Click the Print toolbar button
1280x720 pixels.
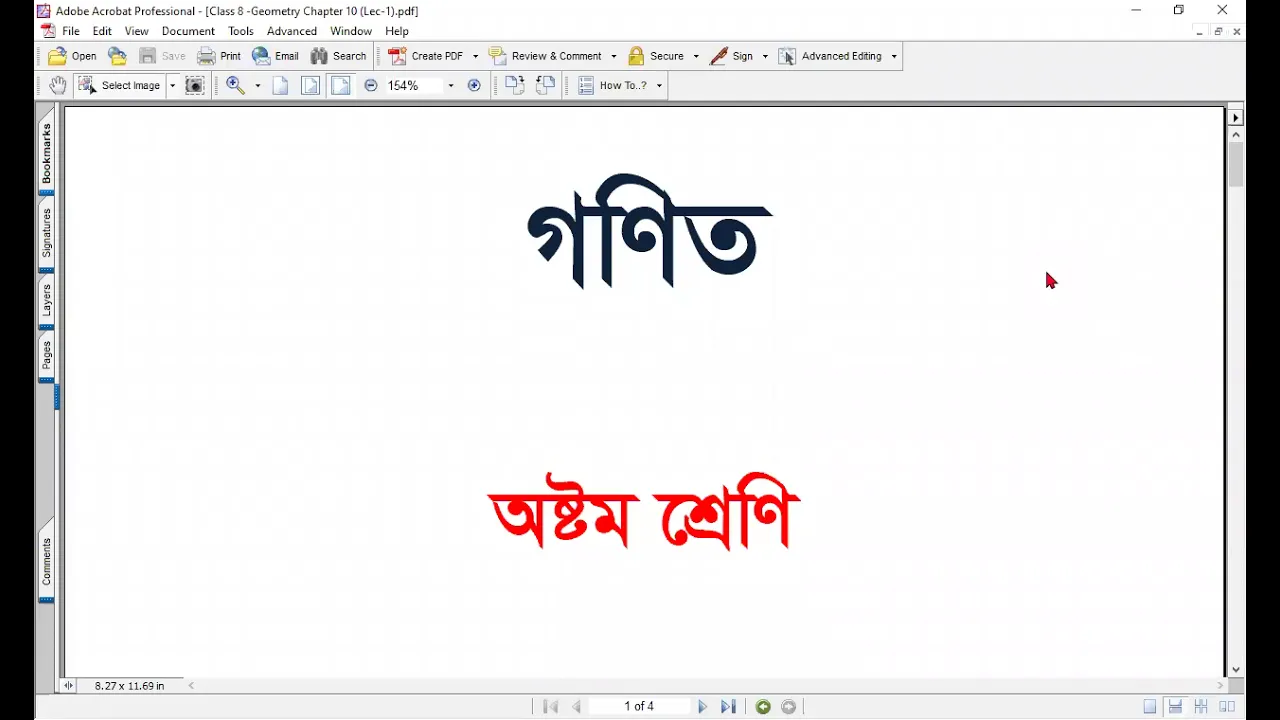click(x=219, y=56)
